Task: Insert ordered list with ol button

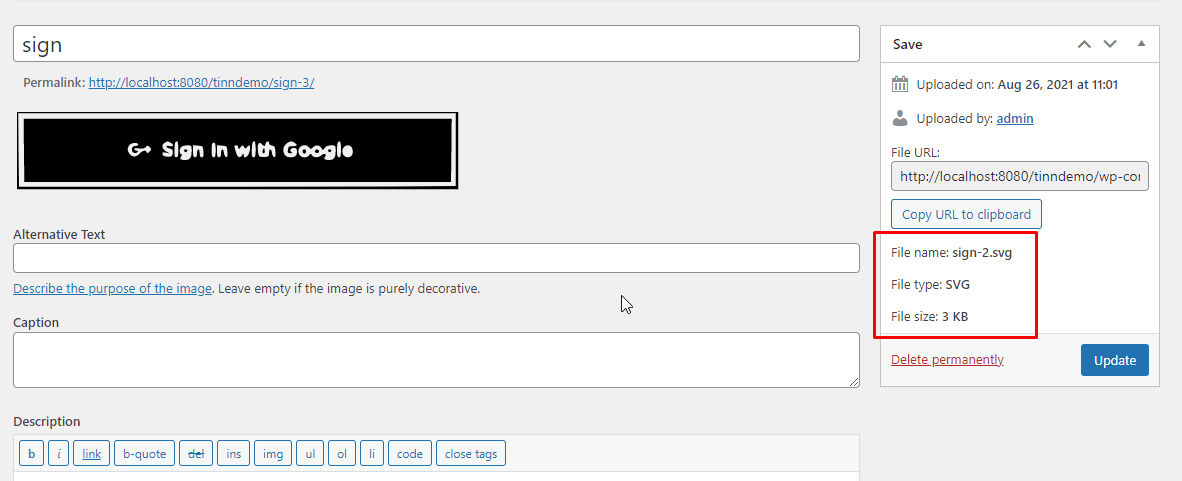Action: (x=341, y=453)
